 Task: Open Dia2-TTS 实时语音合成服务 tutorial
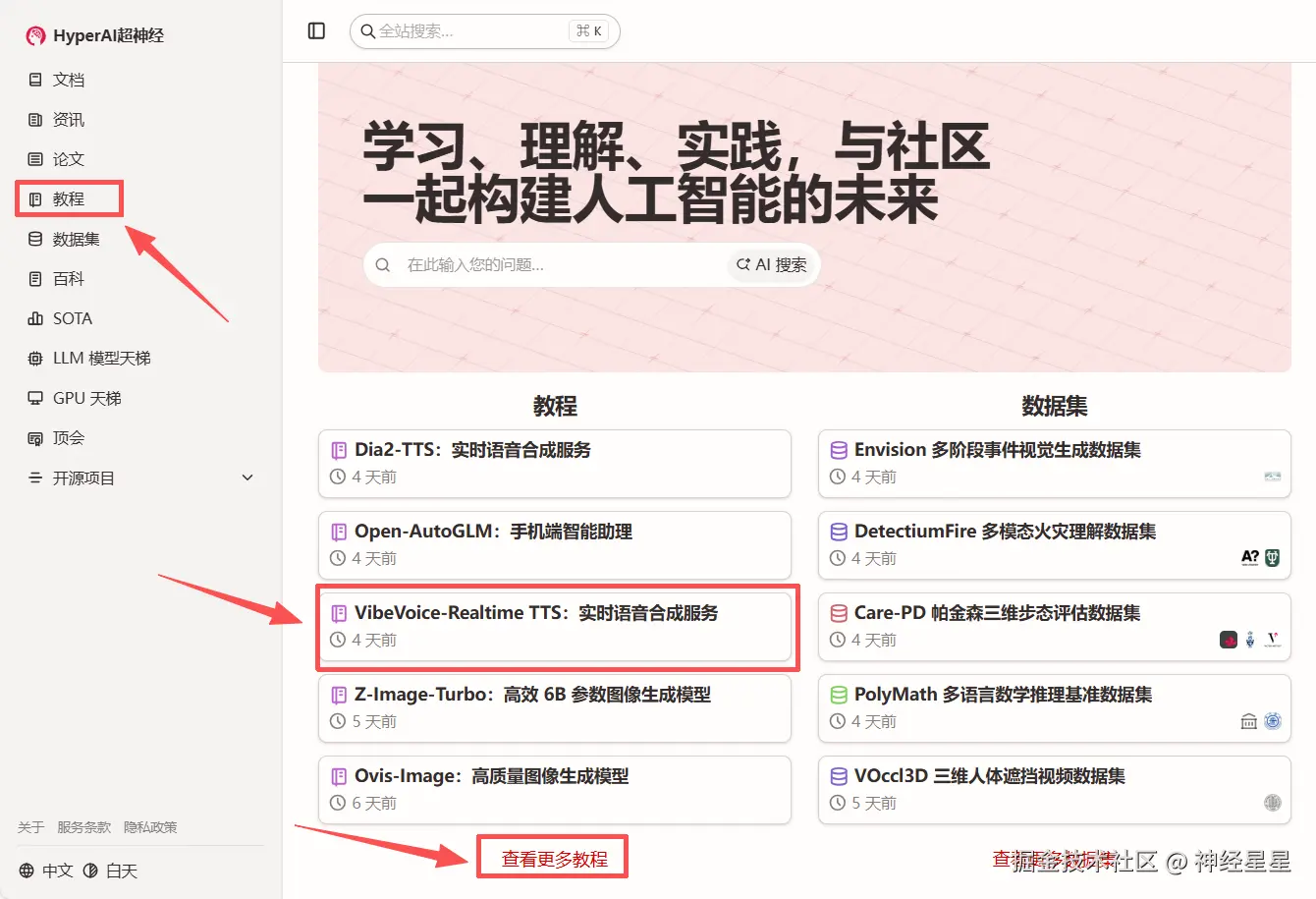coord(555,464)
